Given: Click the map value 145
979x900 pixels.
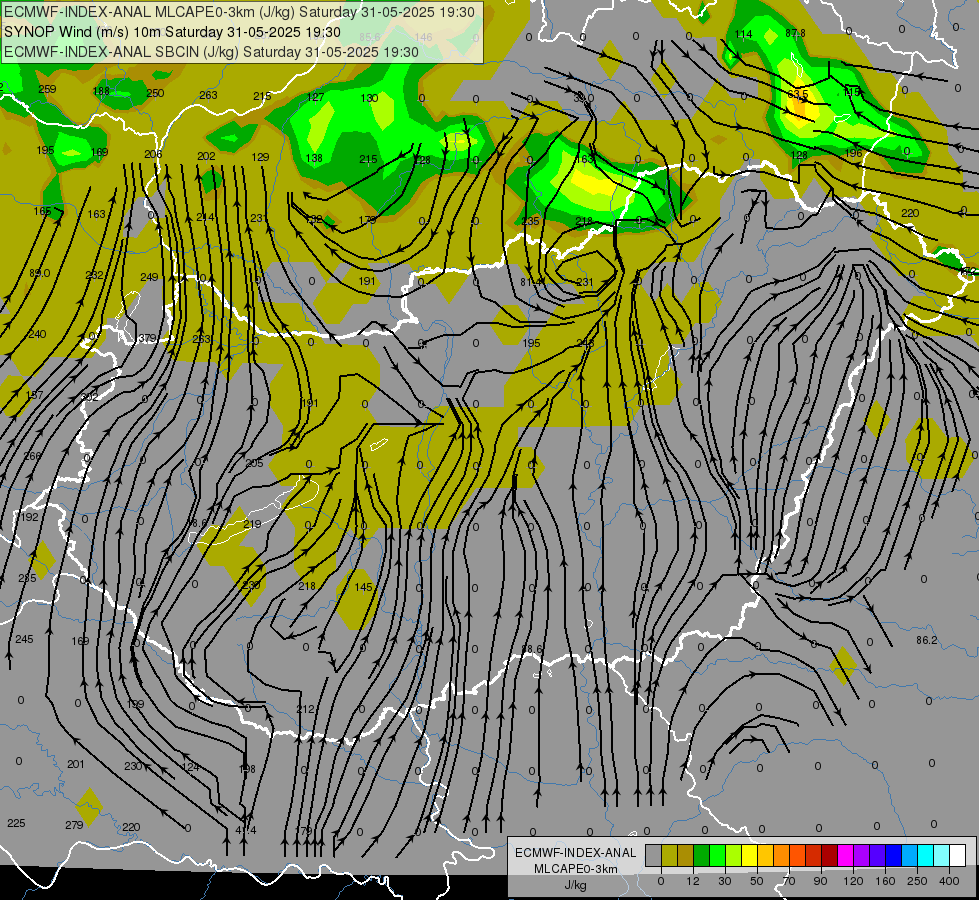Looking at the screenshot, I should pos(363,587).
